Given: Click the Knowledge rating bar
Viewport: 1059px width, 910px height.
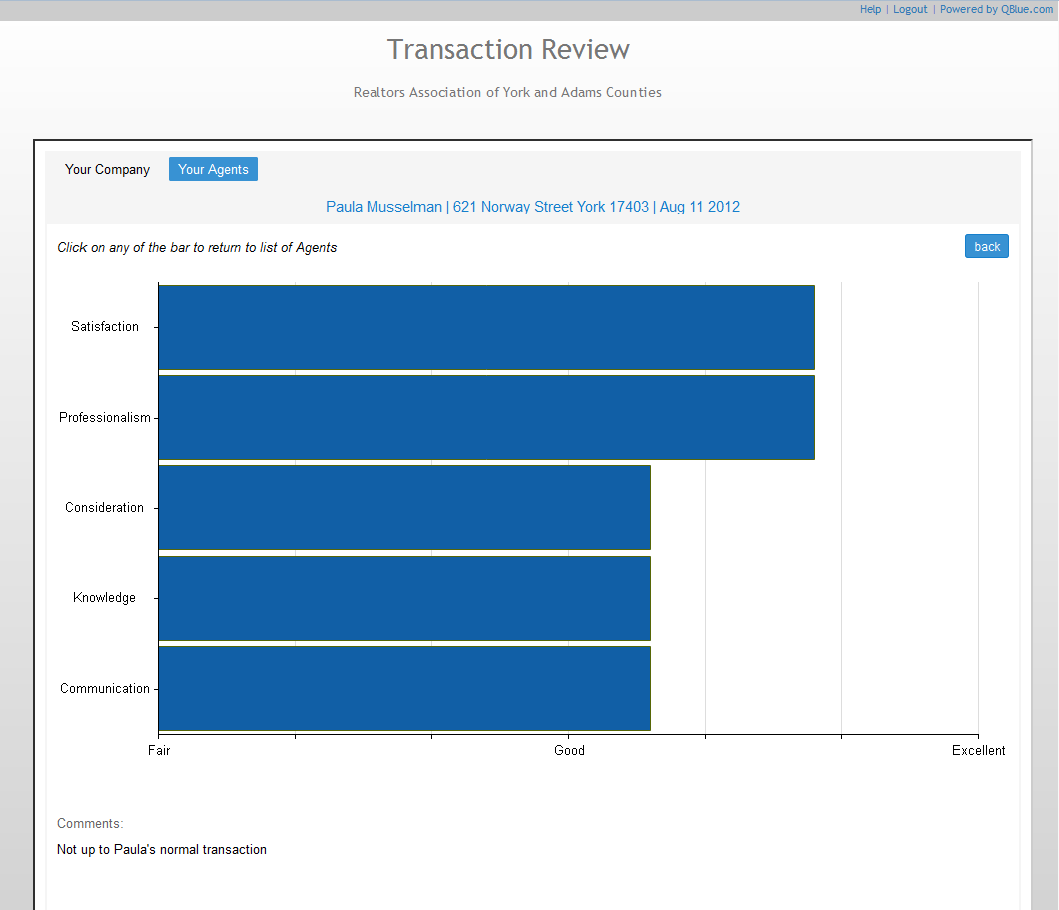Looking at the screenshot, I should click(x=404, y=598).
